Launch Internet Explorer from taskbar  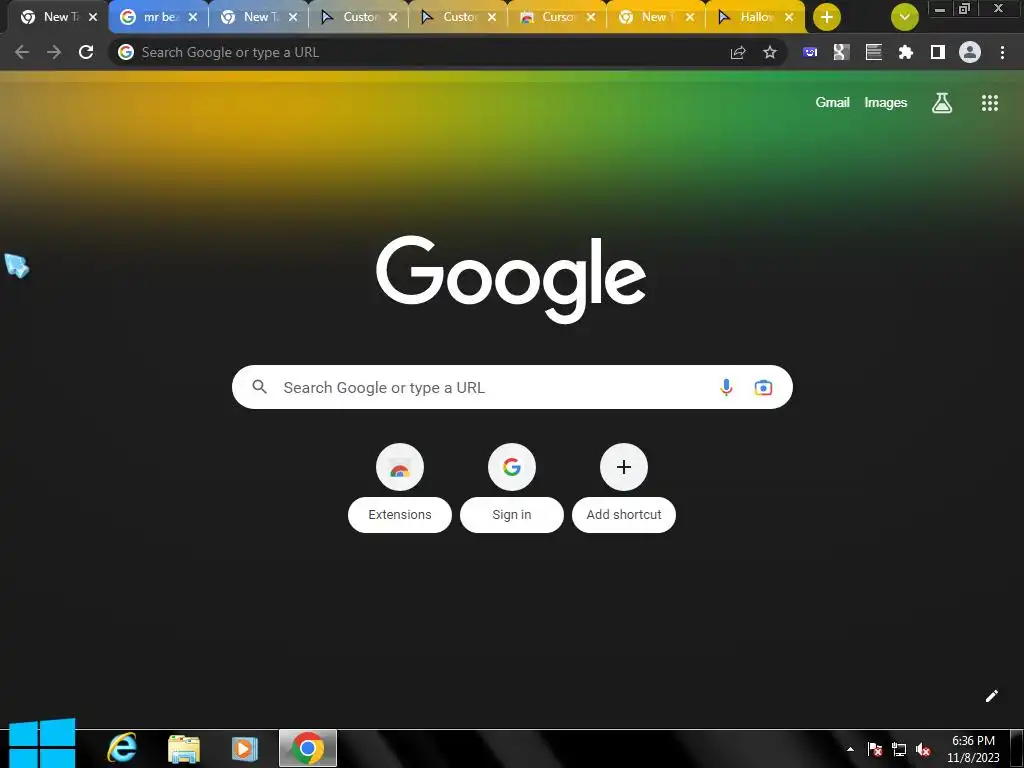tap(122, 748)
